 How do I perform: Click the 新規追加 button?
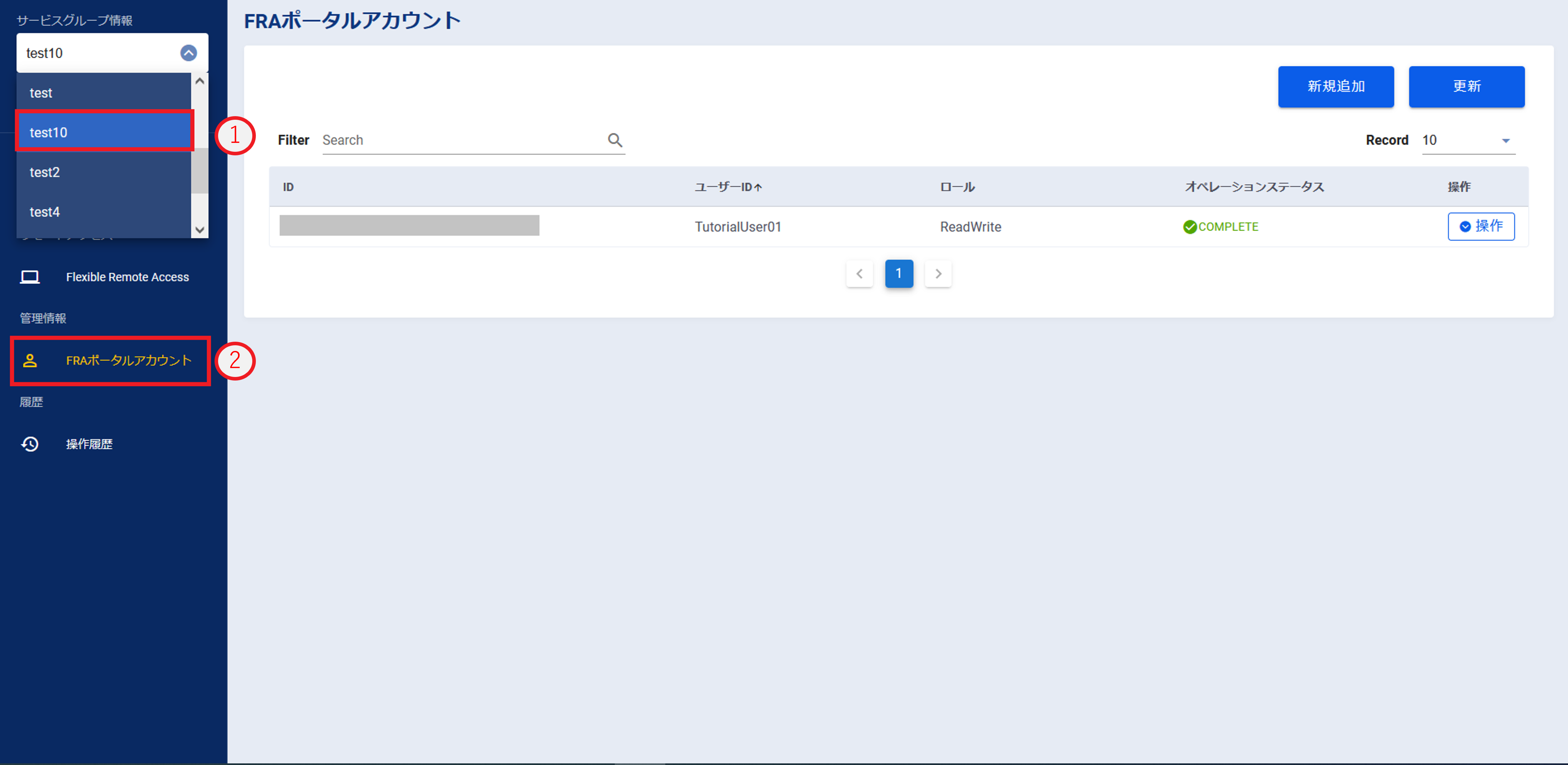coord(1336,87)
